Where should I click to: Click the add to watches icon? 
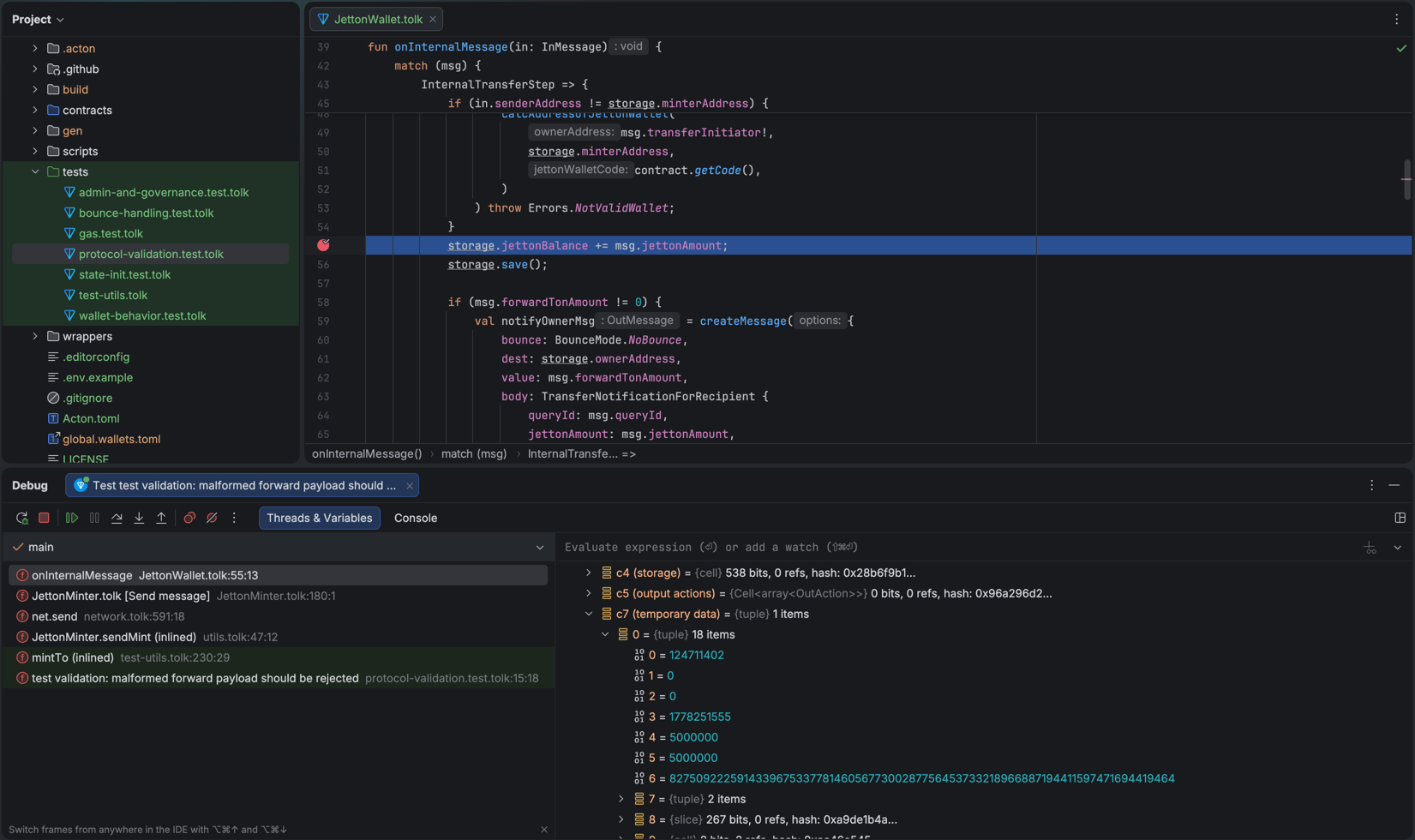(x=1370, y=548)
